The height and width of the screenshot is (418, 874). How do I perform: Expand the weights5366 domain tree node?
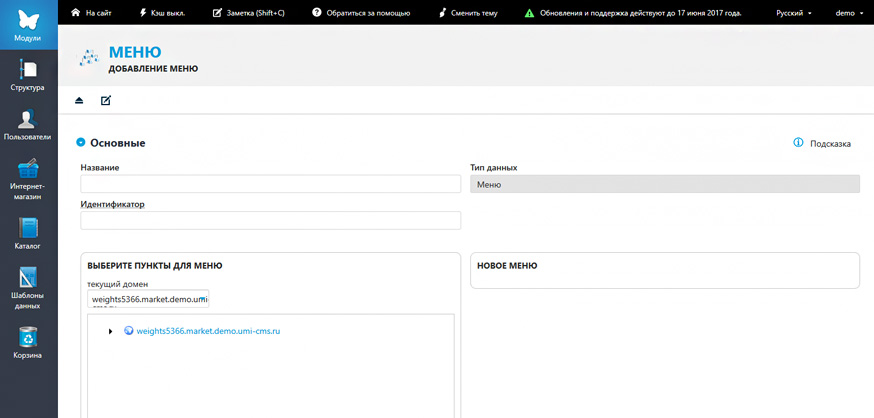tap(110, 331)
